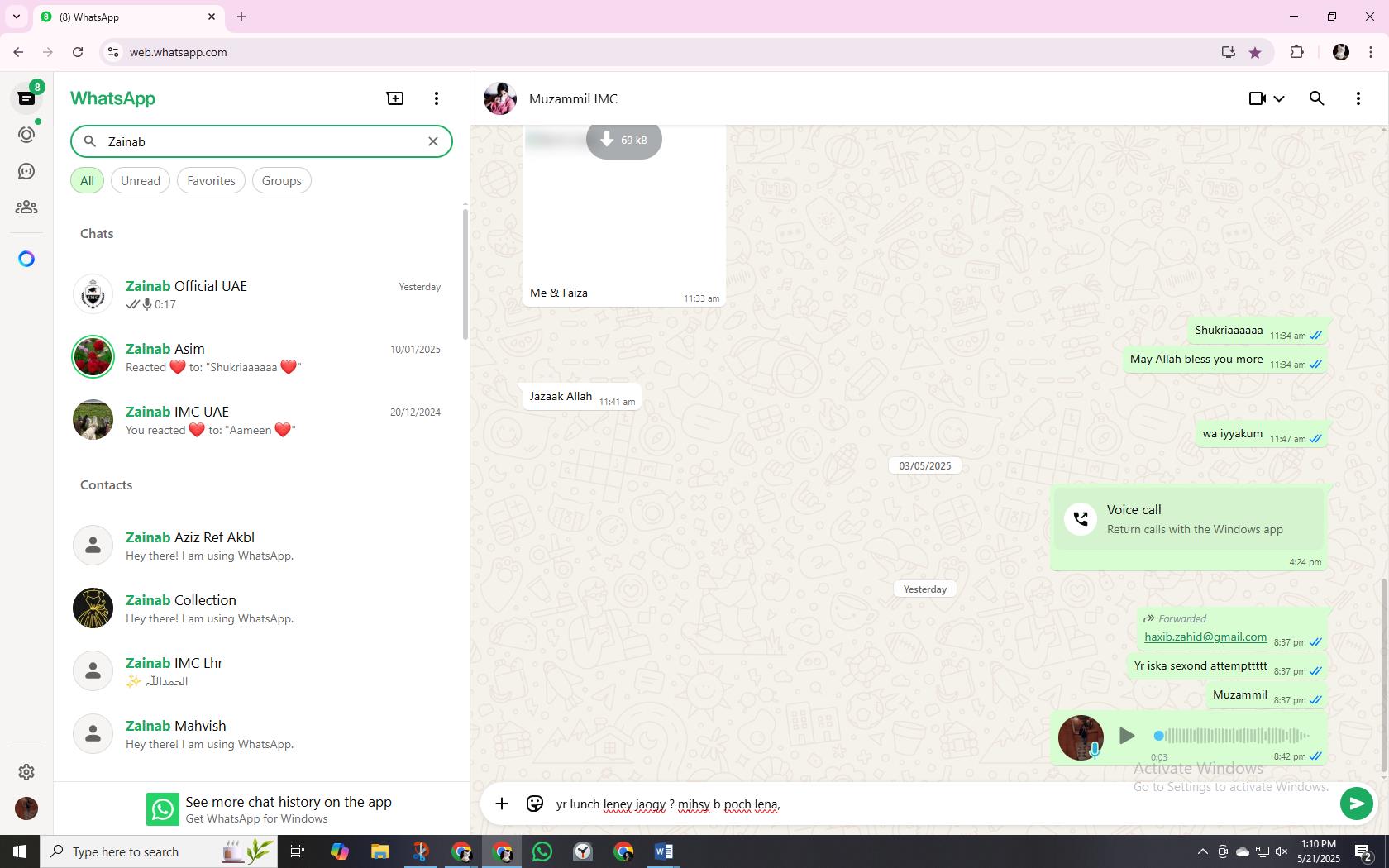Viewport: 1389px width, 868px height.
Task: Open the conversation three-dot menu
Action: [x=1358, y=98]
